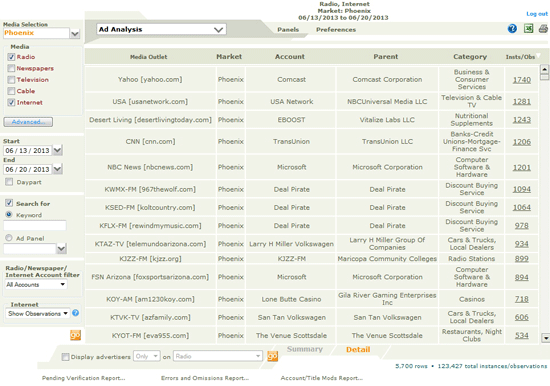Select the KTVK-TV [azfamily.com] cell
The width and height of the screenshot is (550, 386).
tap(150, 317)
